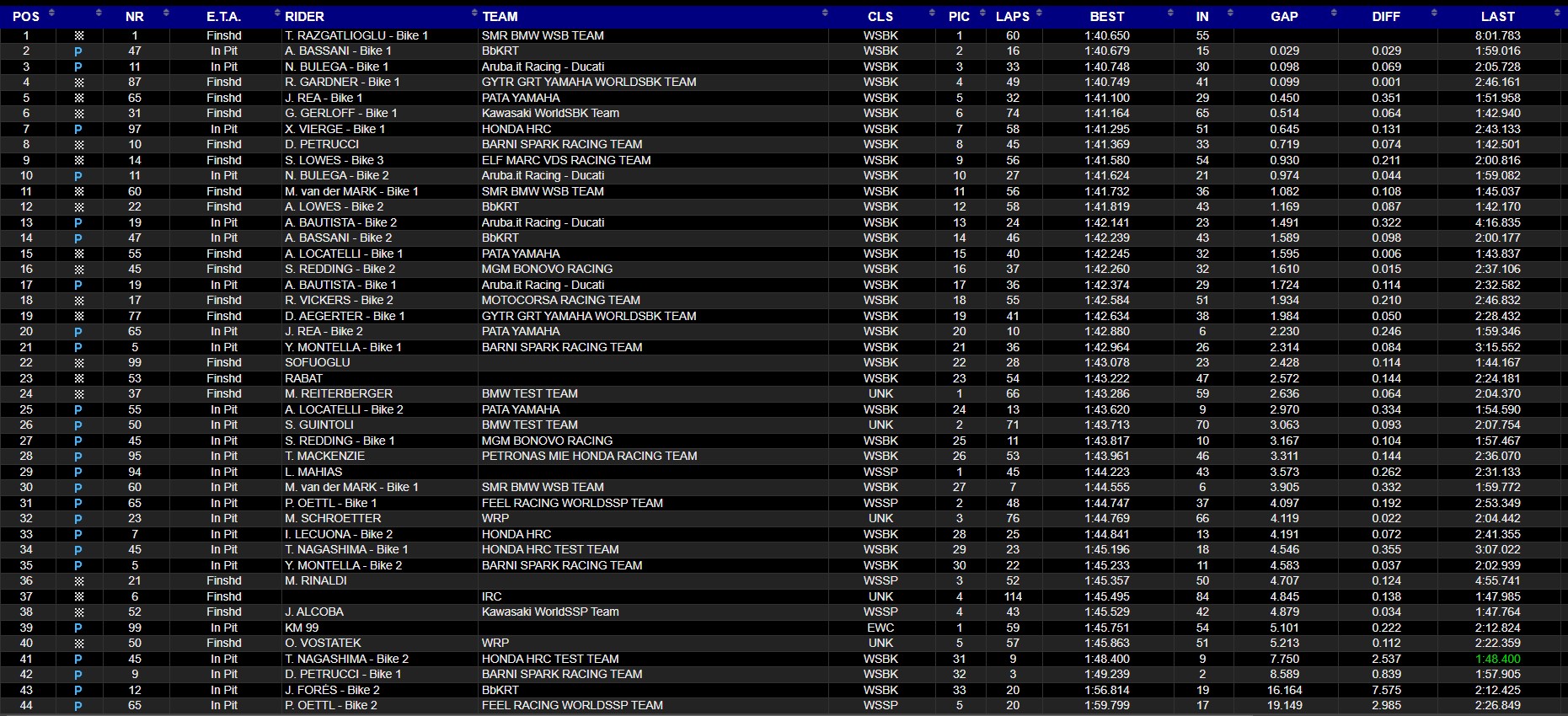1568x716 pixels.
Task: Click the P pit icon for A. BASSANI - Bike 1
Action: tap(78, 51)
